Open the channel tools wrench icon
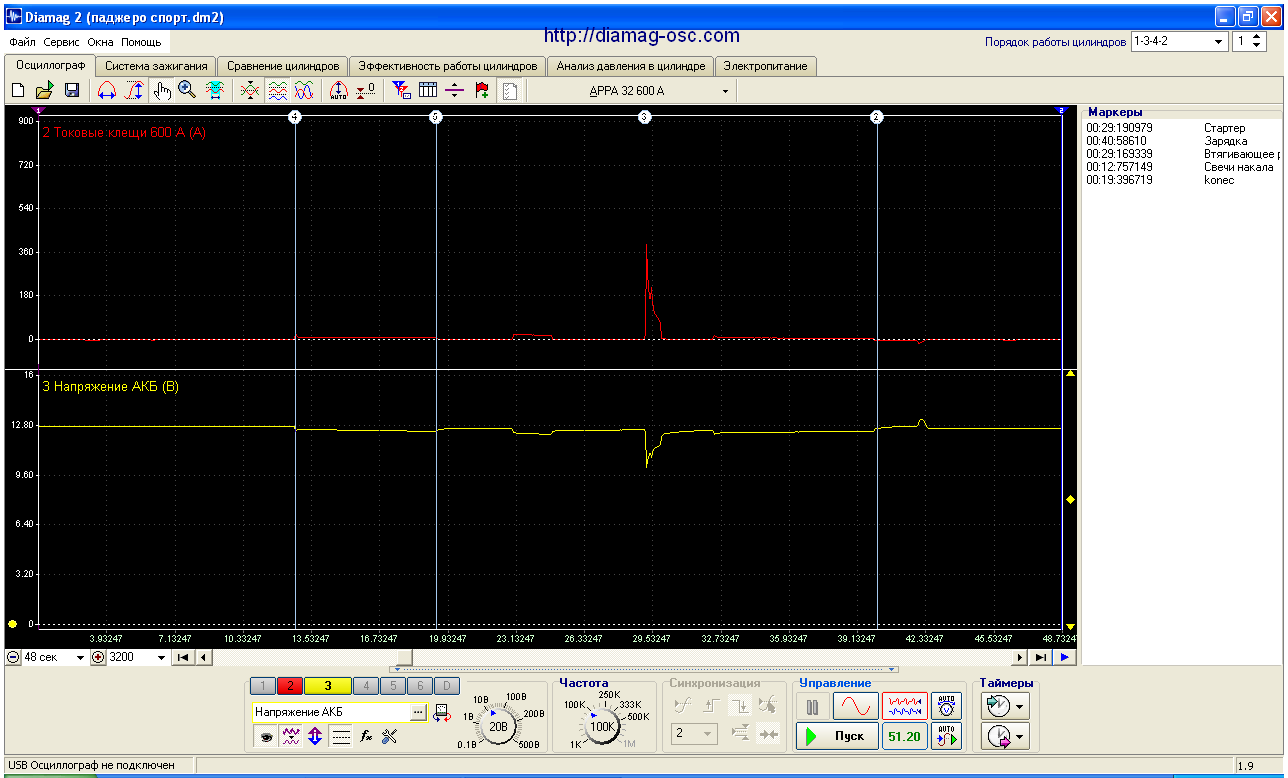 coord(390,737)
